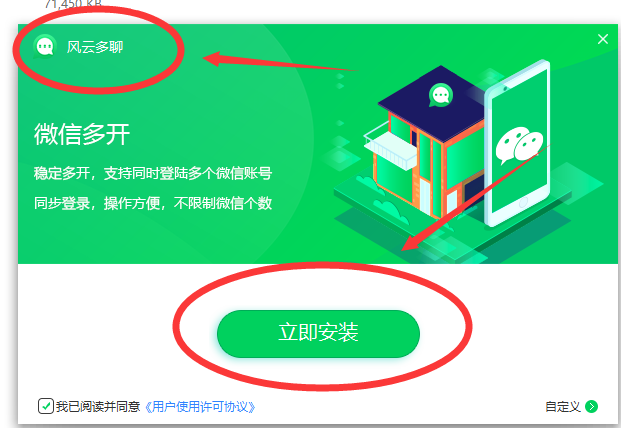Click the 同步登录 description line
This screenshot has width=621, height=428.
click(x=153, y=203)
